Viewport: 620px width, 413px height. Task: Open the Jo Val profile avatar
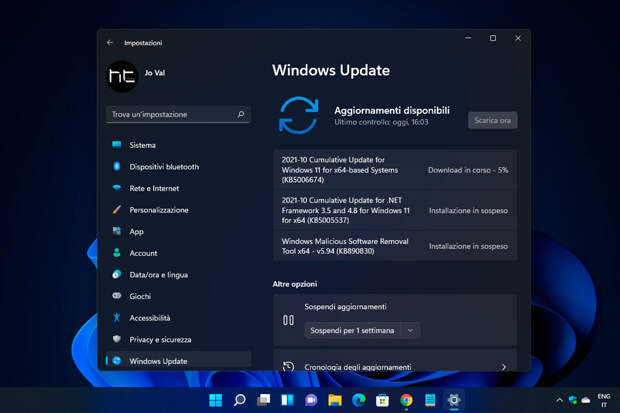(x=123, y=76)
